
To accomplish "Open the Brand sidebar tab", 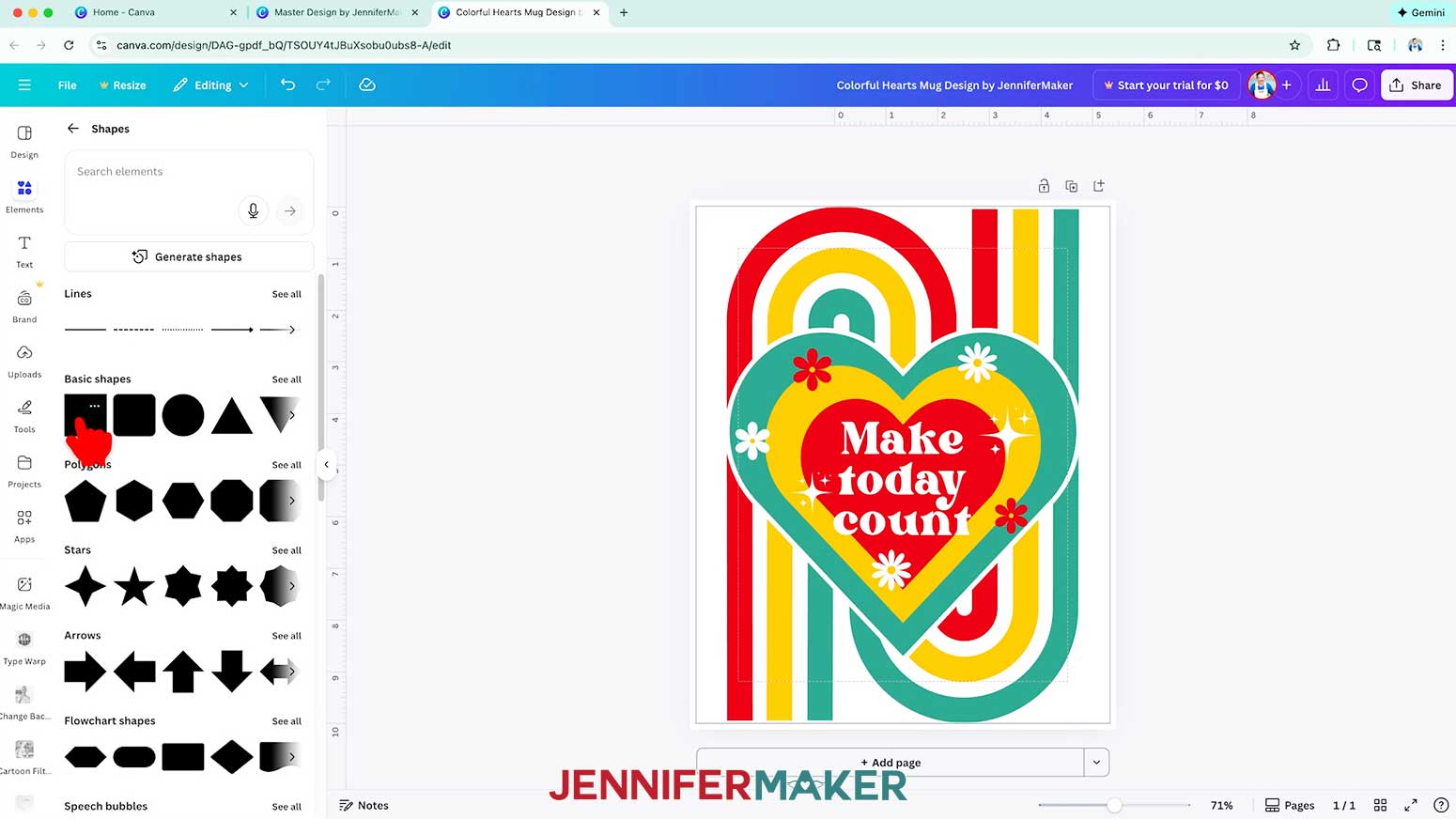I will (x=24, y=306).
